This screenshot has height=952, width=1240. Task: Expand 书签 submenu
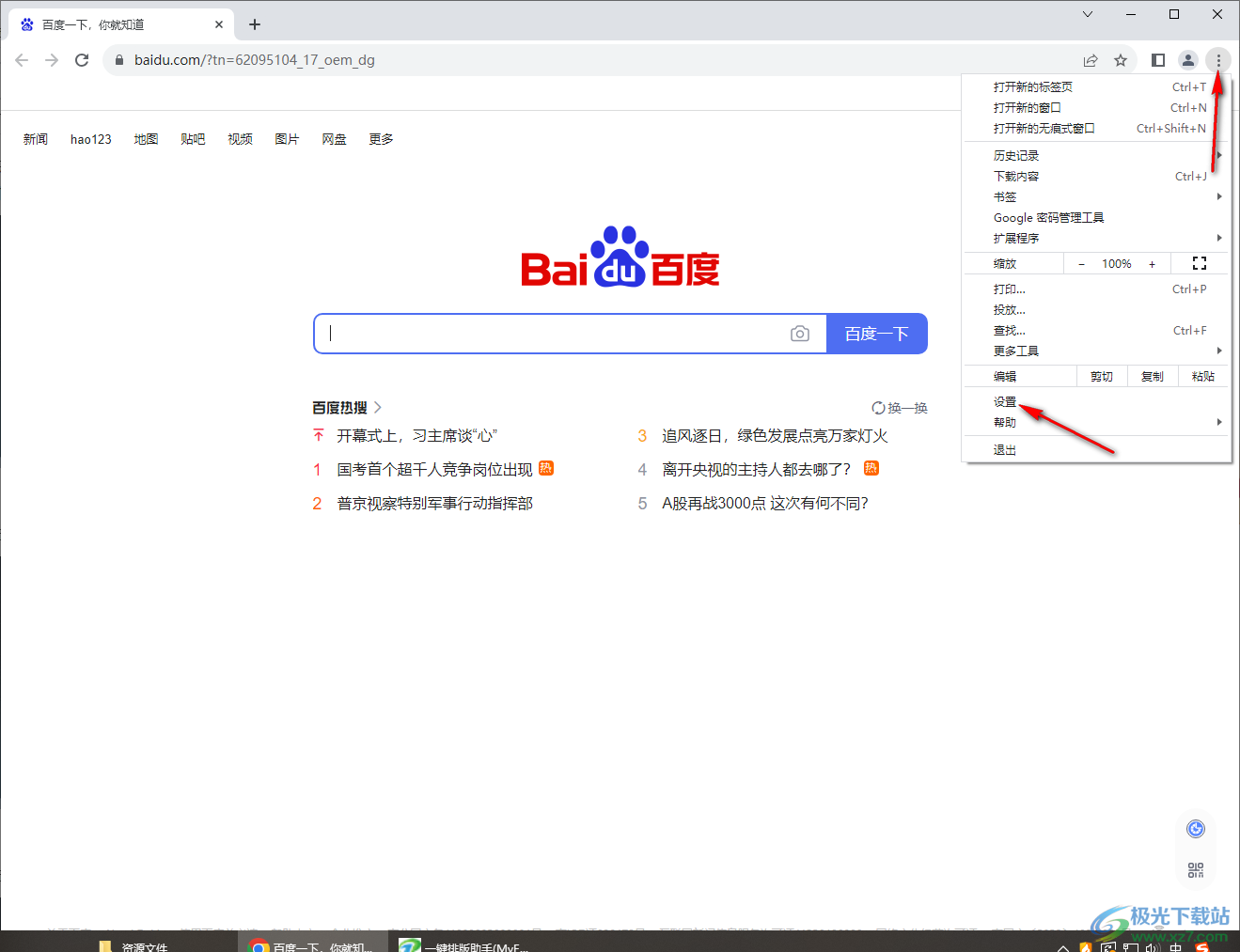tap(1098, 196)
